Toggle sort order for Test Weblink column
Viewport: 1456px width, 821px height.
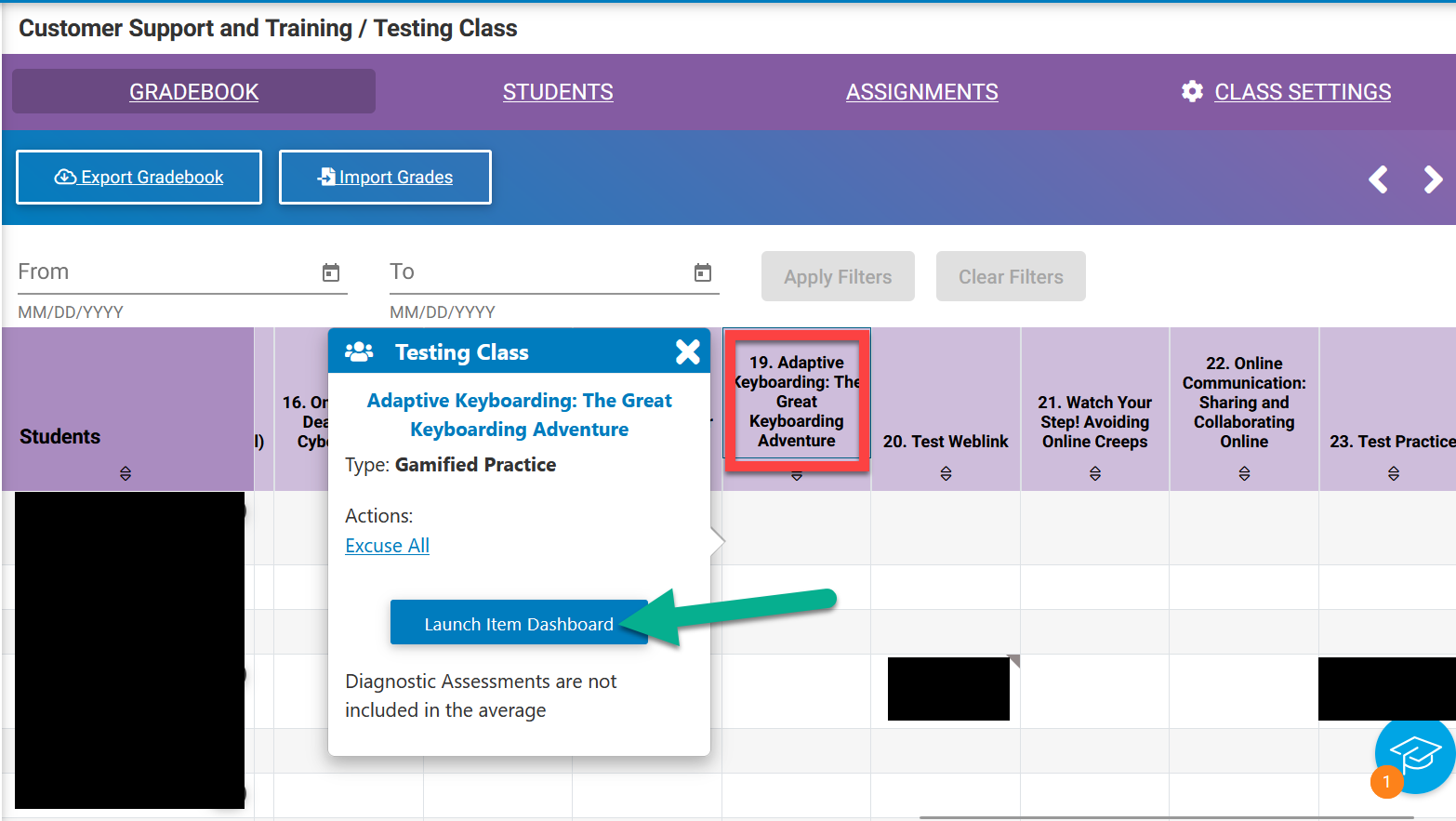(x=946, y=473)
